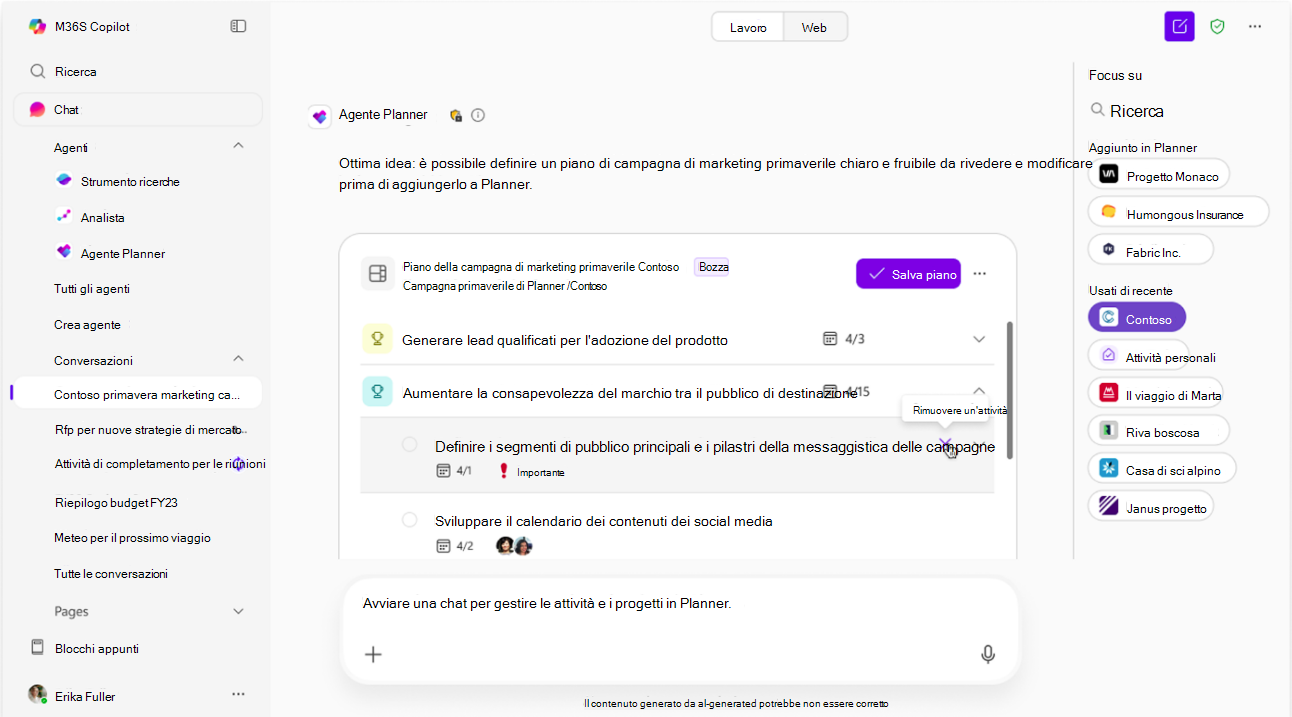The width and height of the screenshot is (1292, 717).
Task: Click the green shield protection icon
Action: (1217, 26)
